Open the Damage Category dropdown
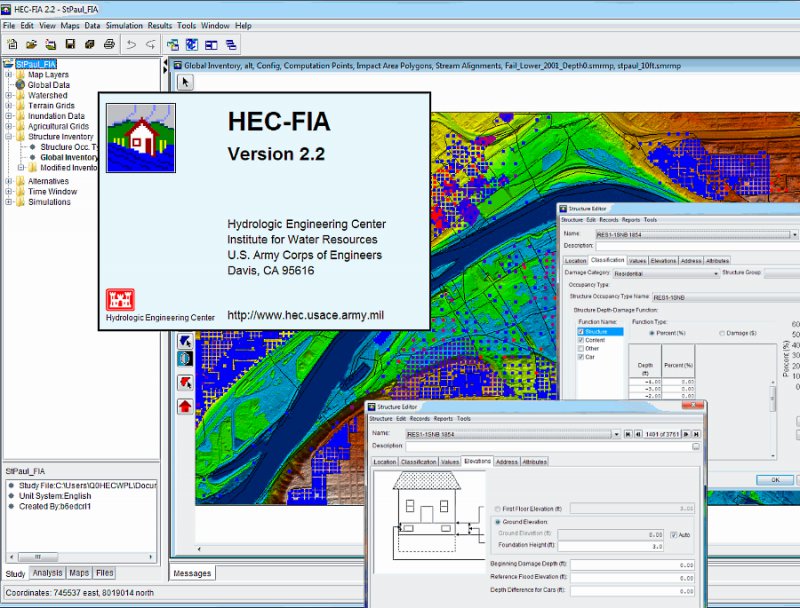800x608 pixels. pyautogui.click(x=666, y=273)
